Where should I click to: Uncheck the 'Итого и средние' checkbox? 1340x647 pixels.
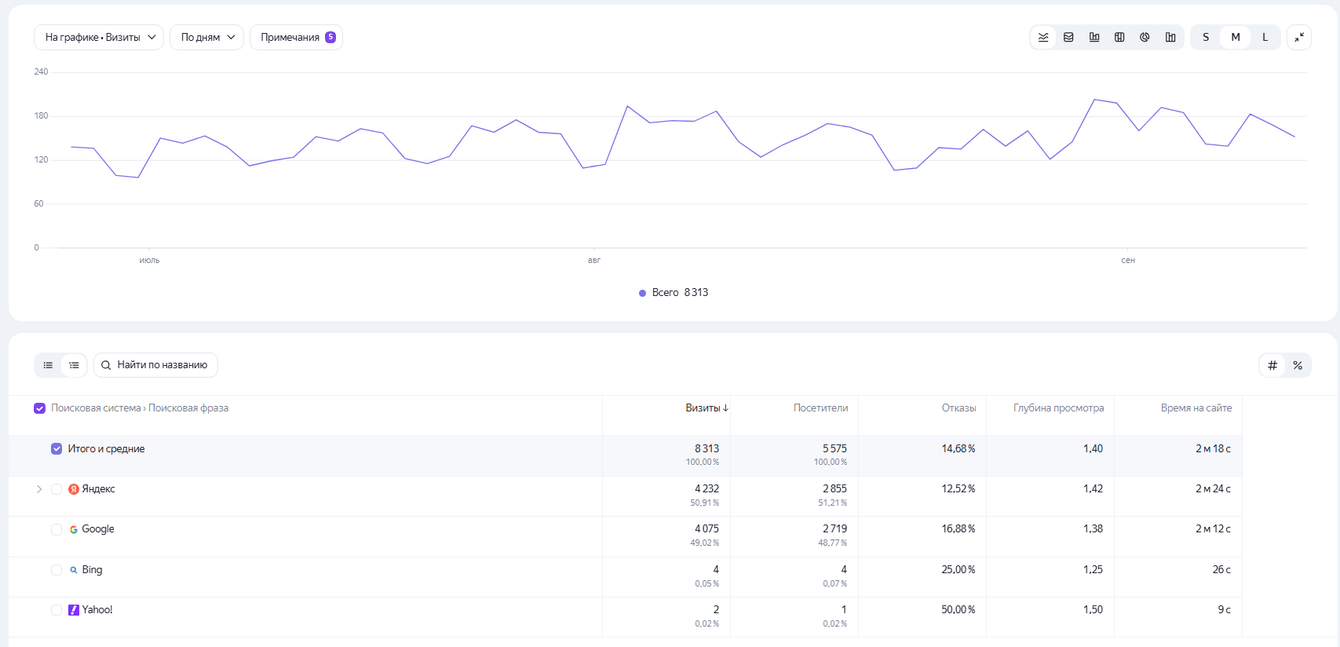[x=57, y=449]
